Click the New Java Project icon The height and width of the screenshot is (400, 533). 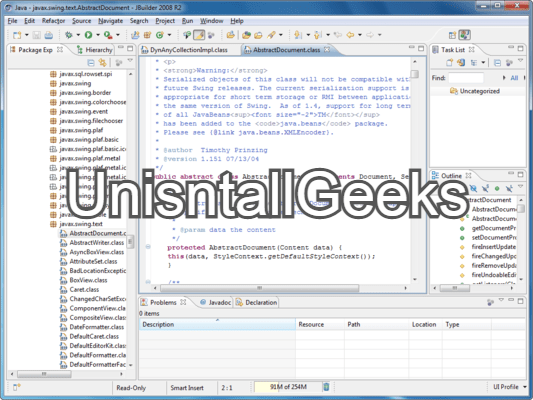tap(135, 35)
